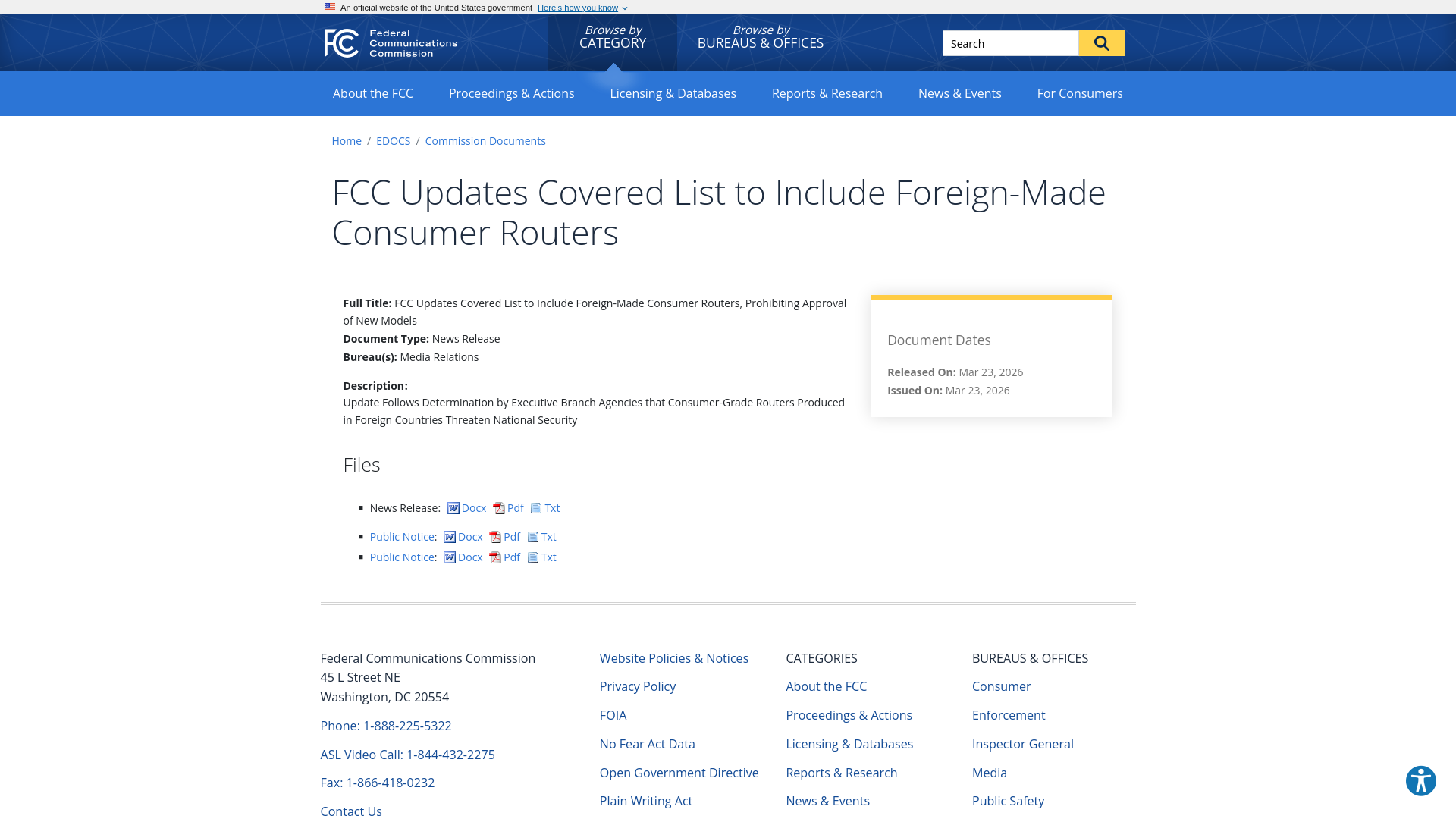Click inside the Search input field
Viewport: 1456px width, 819px height.
(x=1009, y=43)
